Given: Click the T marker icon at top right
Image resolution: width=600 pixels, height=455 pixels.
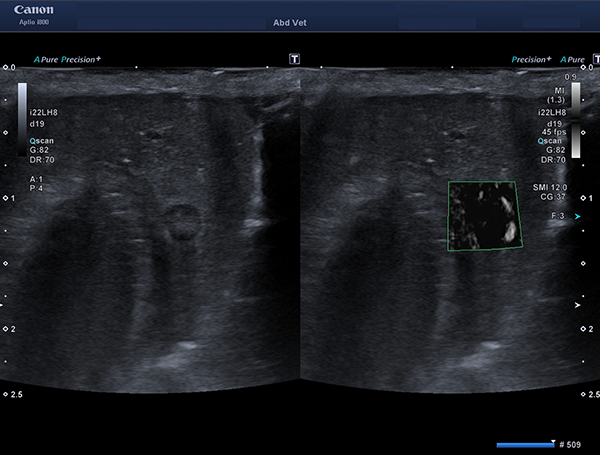Looking at the screenshot, I should (x=597, y=59).
